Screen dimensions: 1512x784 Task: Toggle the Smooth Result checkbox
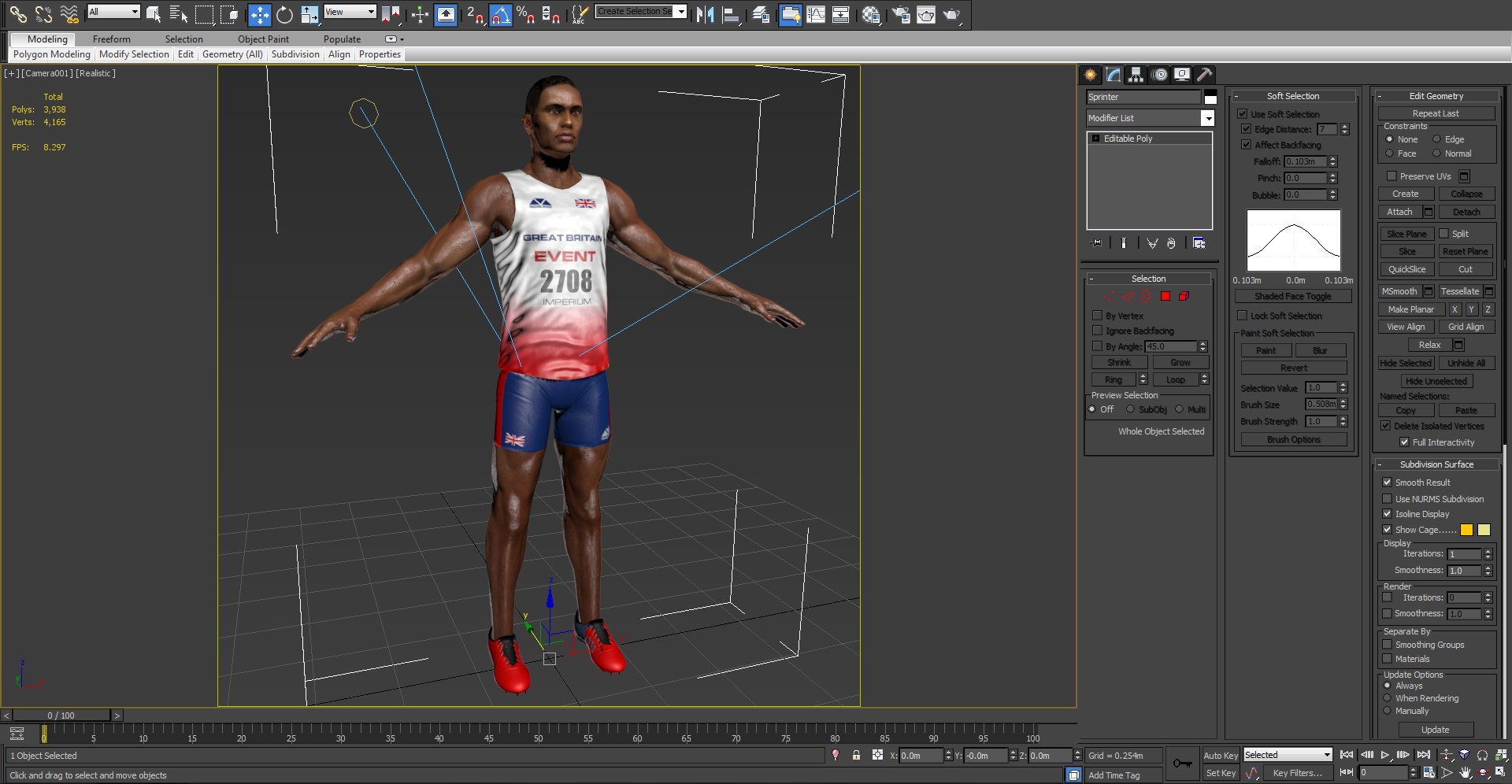(1388, 483)
